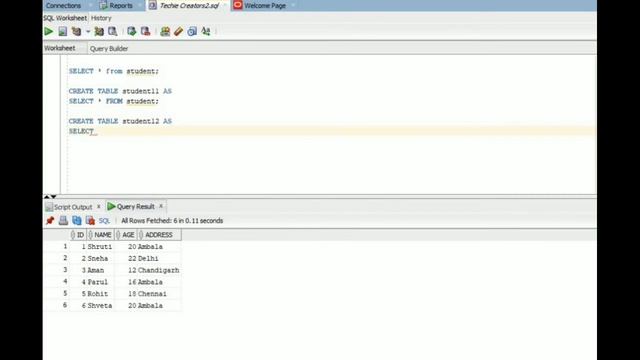The image size is (640, 360).
Task: Click the red pin Freeze View icon
Action: tap(50, 221)
